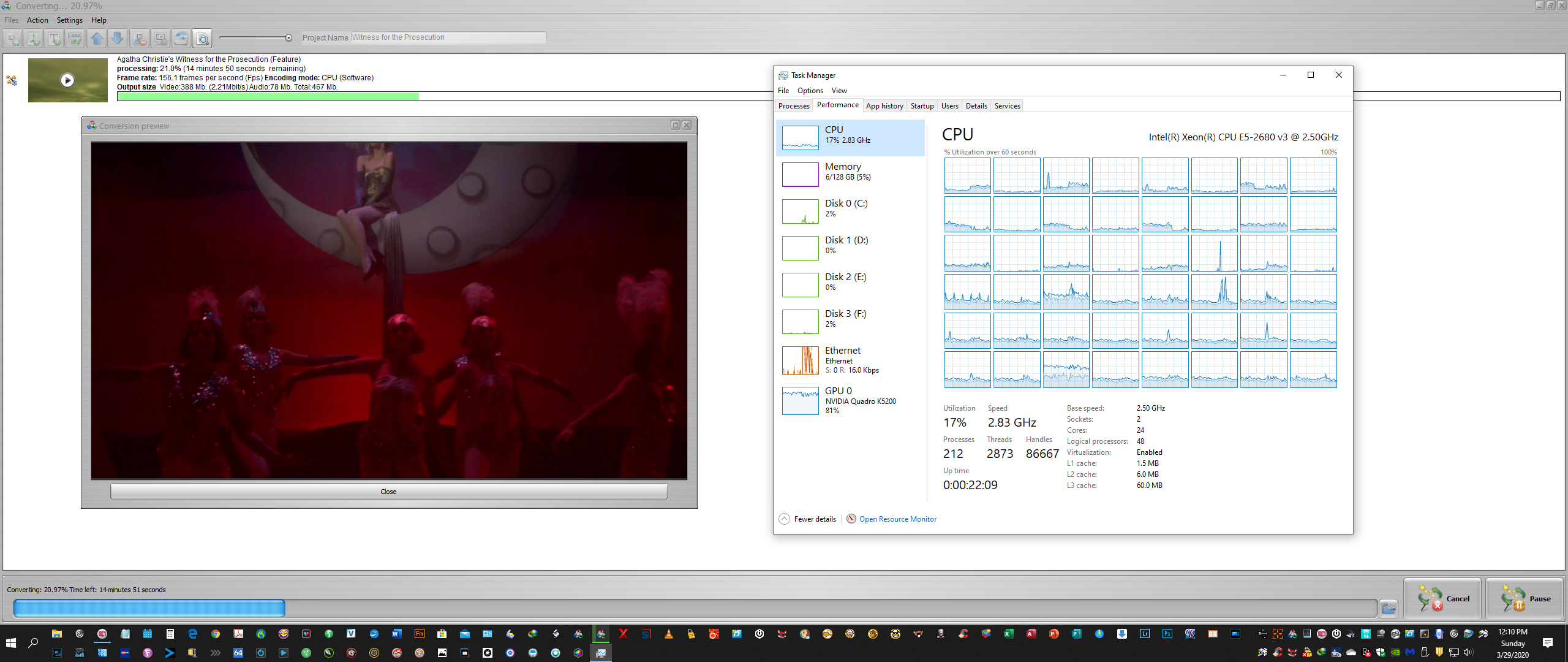Open File Explorer from taskbar
This screenshot has width=1568, height=662.
tap(57, 634)
